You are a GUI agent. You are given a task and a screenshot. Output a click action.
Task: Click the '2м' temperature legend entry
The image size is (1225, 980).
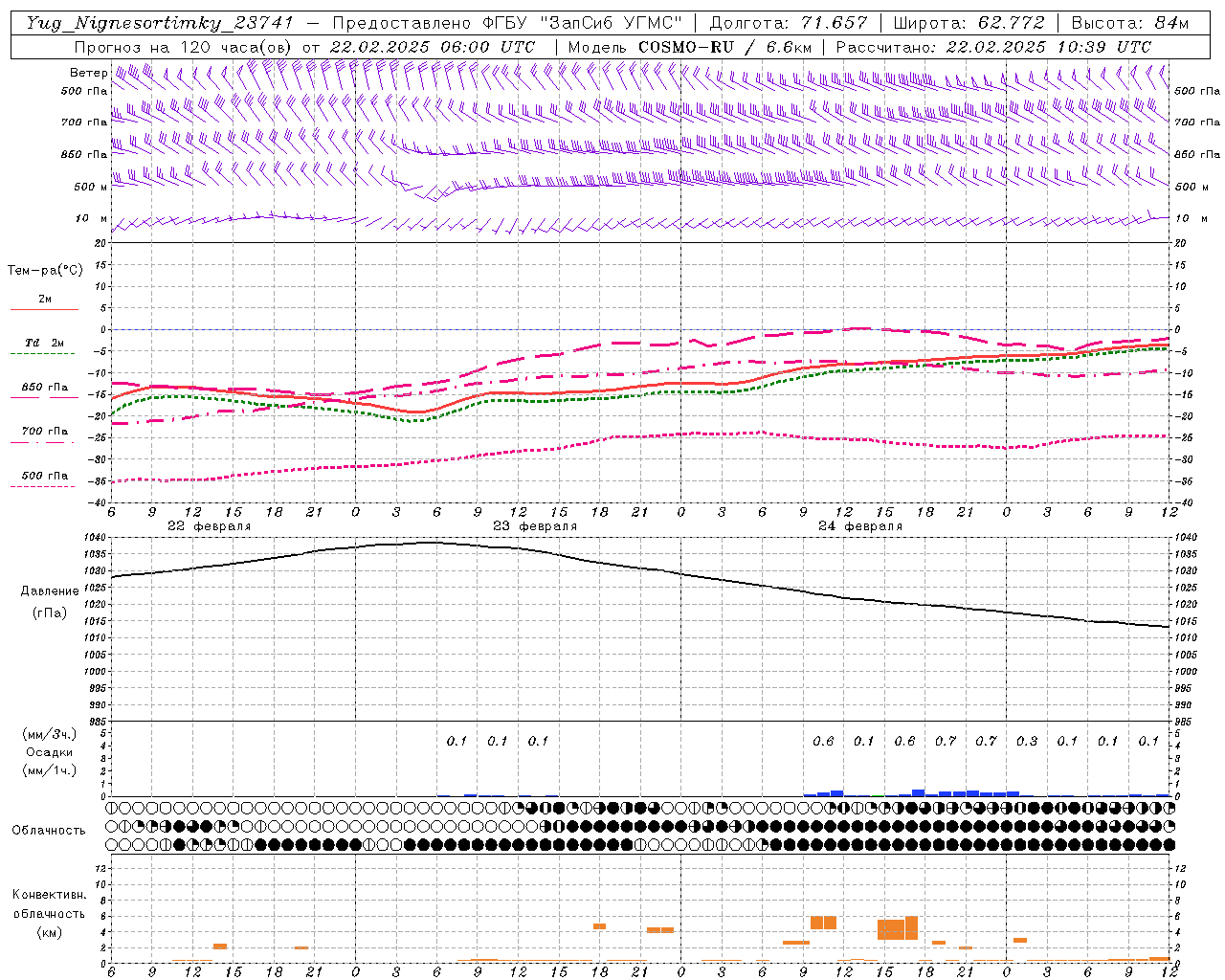click(x=45, y=300)
